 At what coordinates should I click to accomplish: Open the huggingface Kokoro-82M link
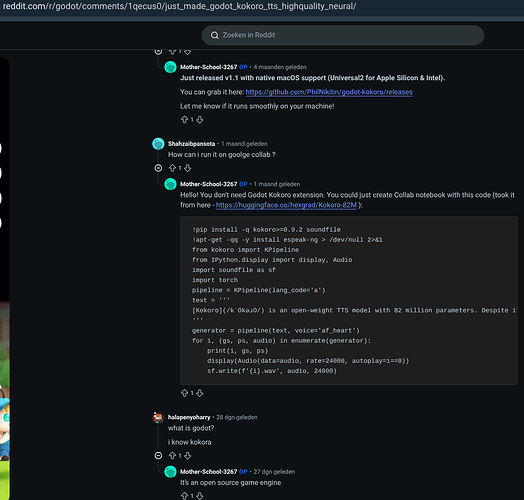click(x=286, y=205)
